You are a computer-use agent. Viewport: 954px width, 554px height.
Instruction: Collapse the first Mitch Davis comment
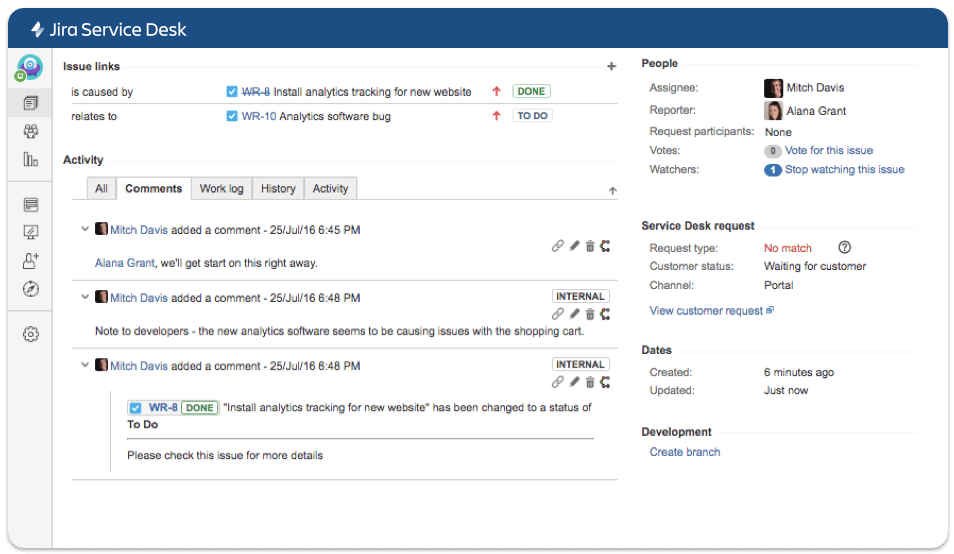[x=85, y=229]
